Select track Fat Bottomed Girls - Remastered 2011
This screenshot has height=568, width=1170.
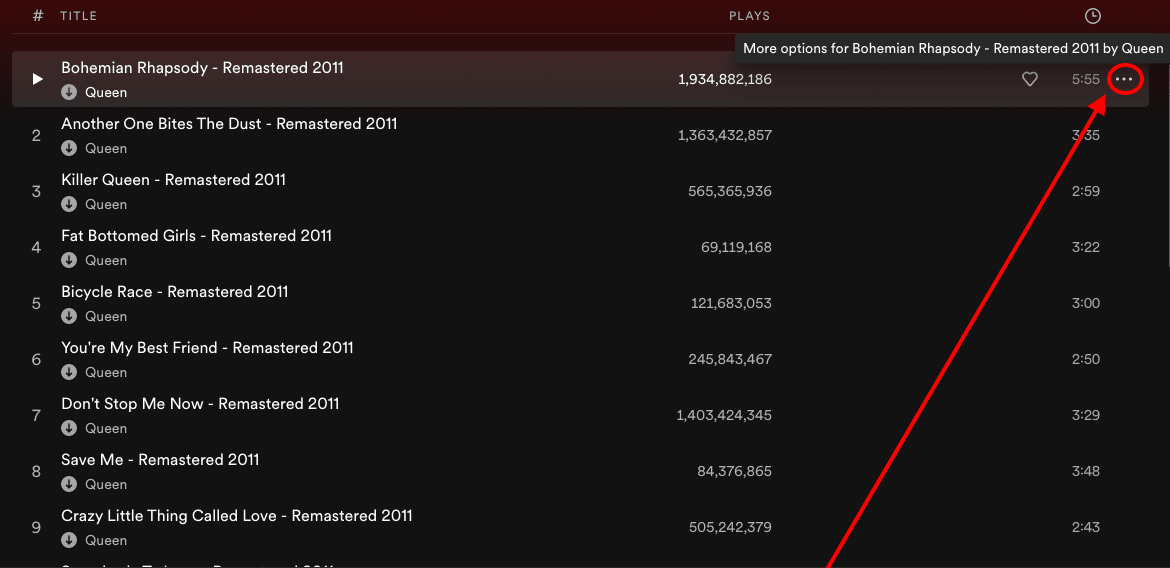tap(196, 236)
